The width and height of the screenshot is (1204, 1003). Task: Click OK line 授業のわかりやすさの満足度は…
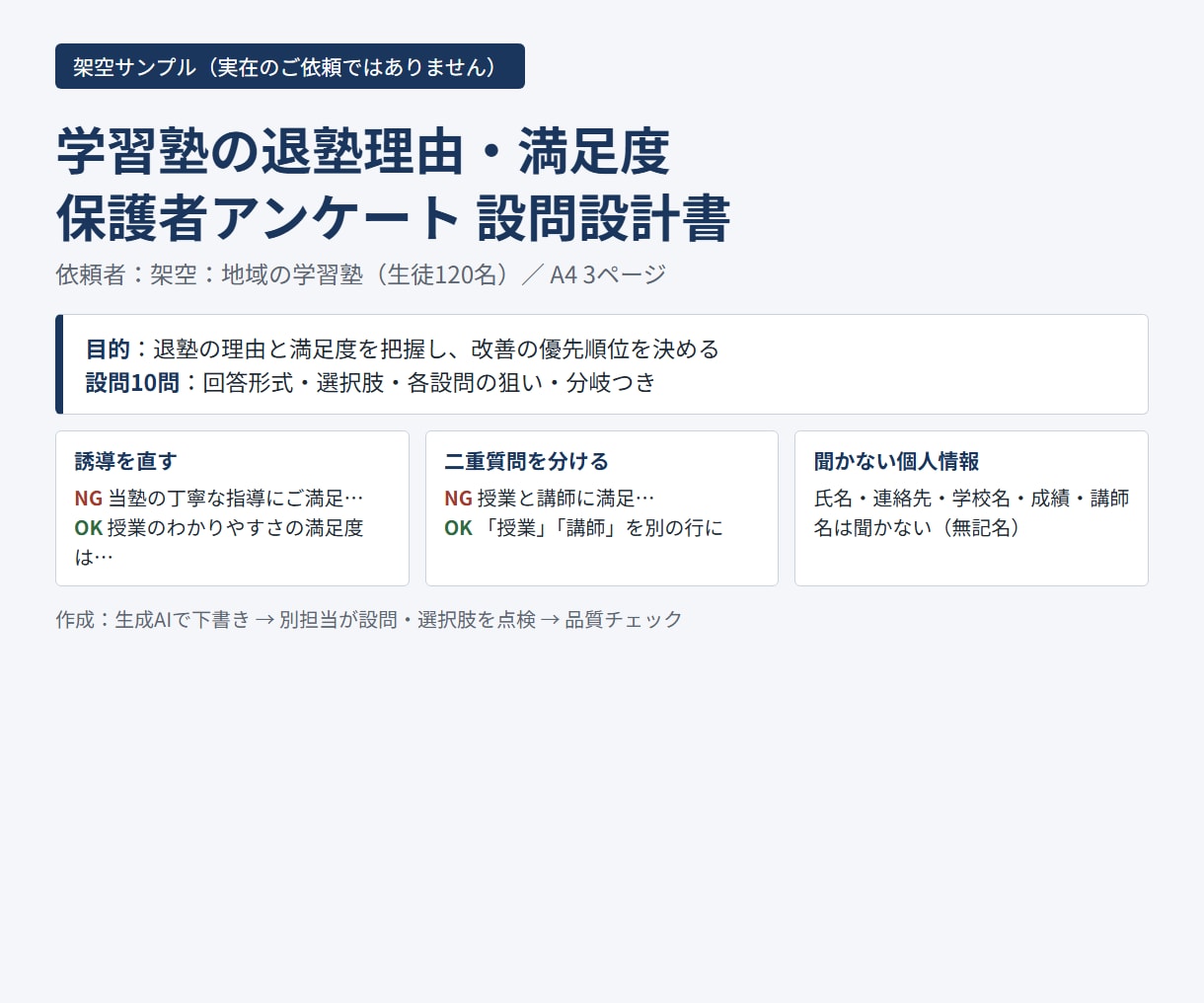tap(219, 542)
